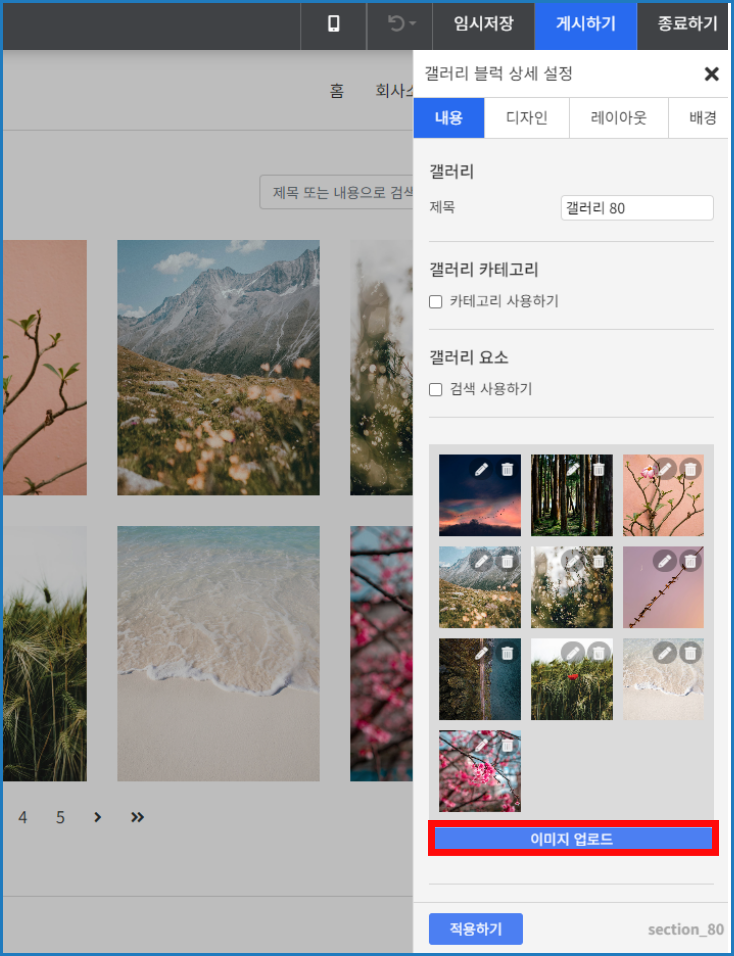Click the 적용하기 button
Screen dimensions: 734x956
pyautogui.click(x=476, y=929)
